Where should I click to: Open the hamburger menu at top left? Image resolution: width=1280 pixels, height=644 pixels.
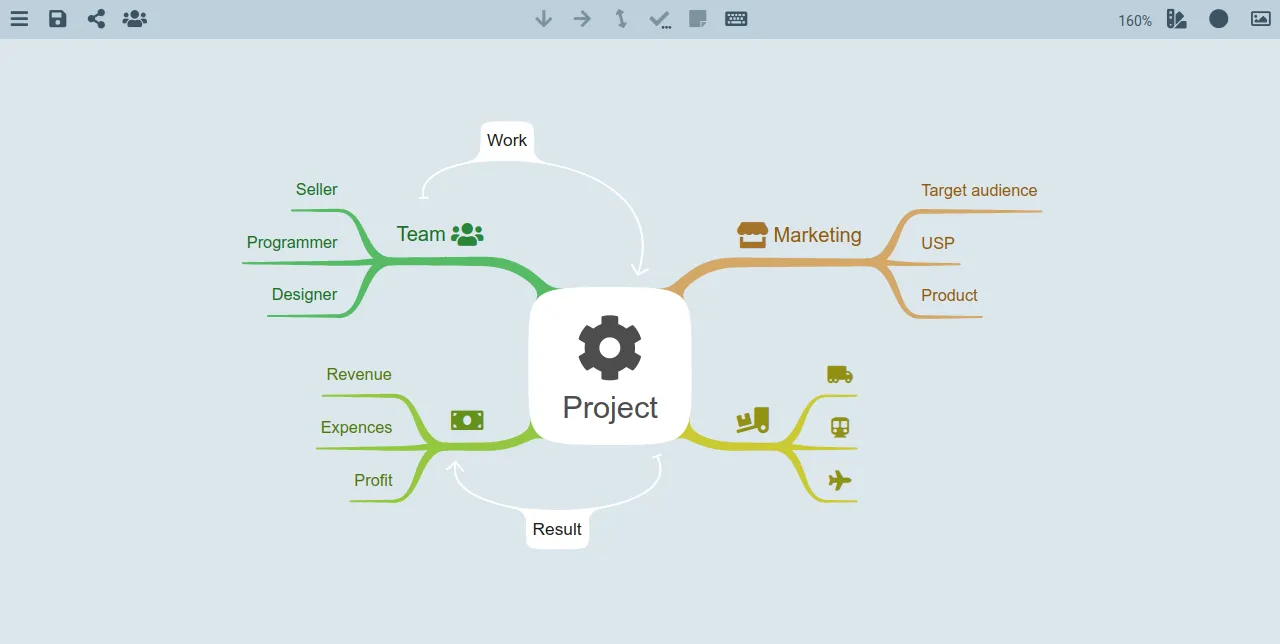[19, 18]
